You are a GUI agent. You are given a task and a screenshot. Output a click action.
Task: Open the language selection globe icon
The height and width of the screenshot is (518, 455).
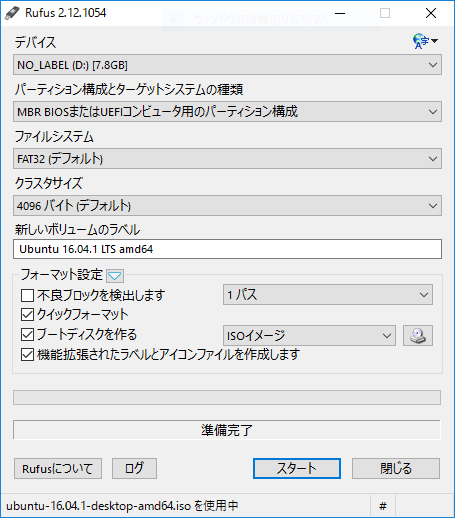pyautogui.click(x=425, y=41)
